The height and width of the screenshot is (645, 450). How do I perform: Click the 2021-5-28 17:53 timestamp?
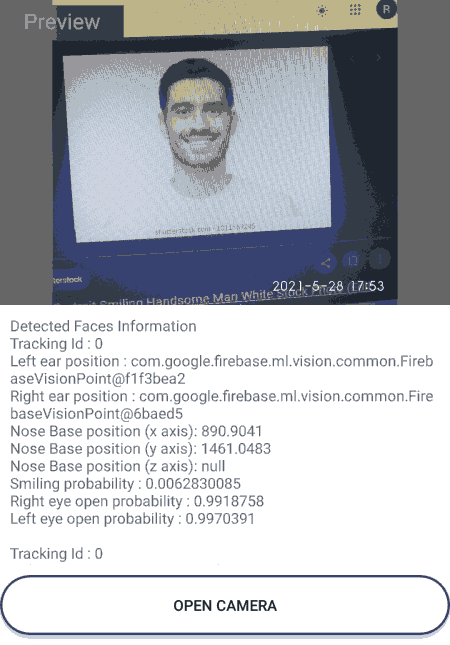click(x=328, y=286)
